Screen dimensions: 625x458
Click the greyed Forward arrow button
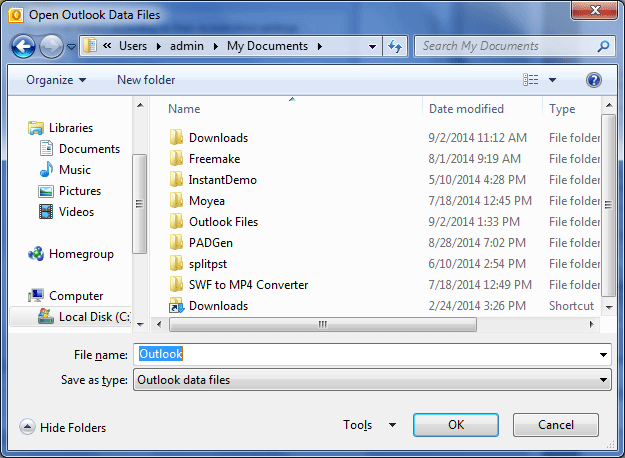[51, 47]
